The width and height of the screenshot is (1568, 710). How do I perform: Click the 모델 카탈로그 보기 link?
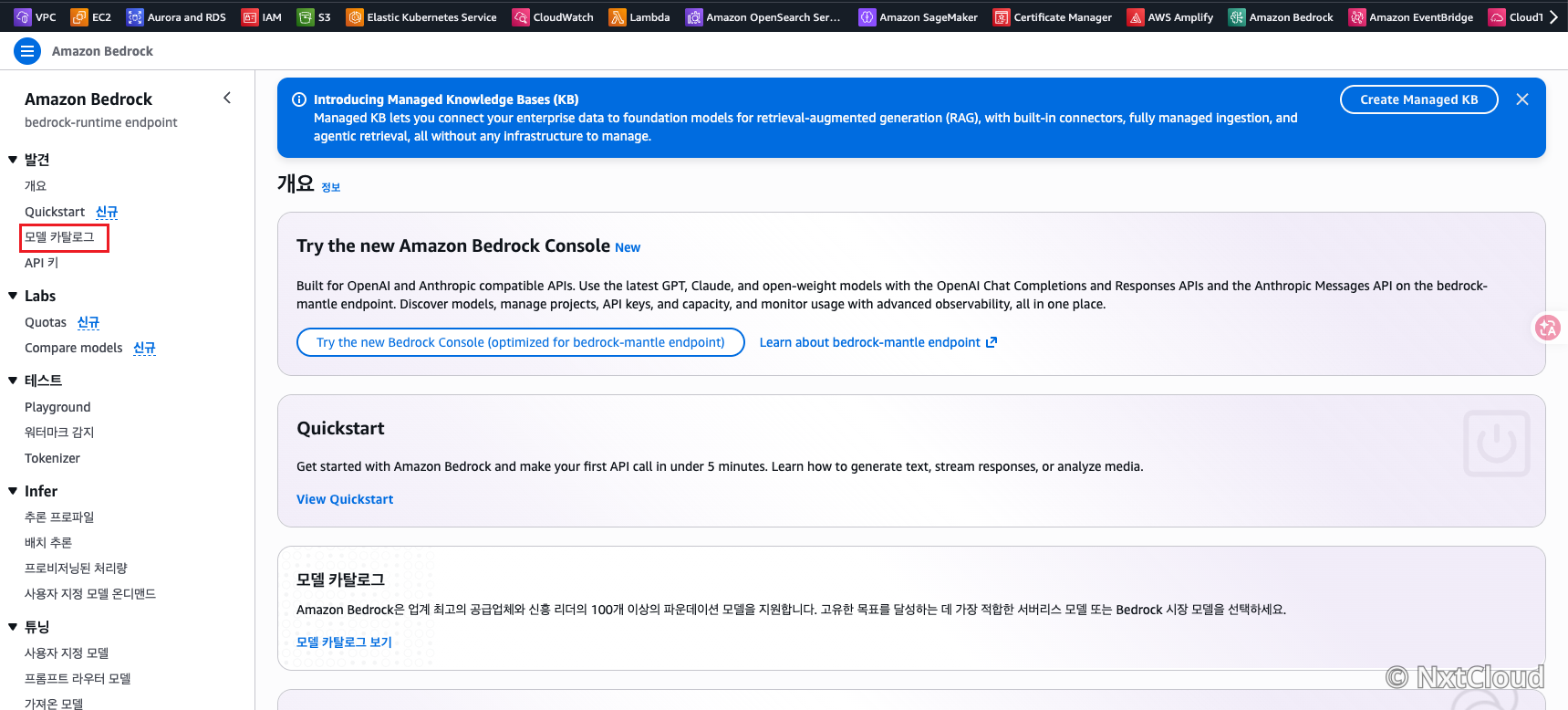[x=344, y=642]
